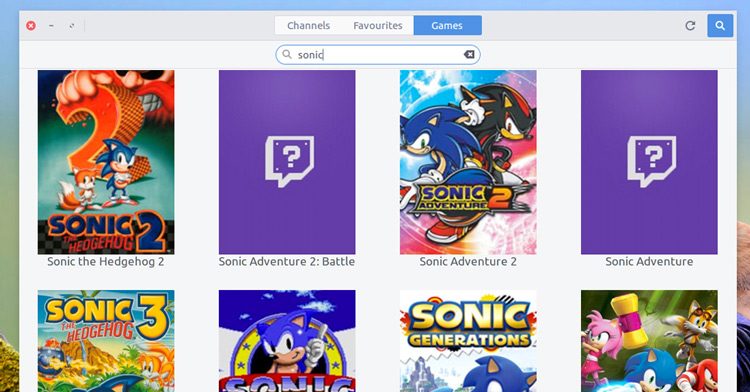The width and height of the screenshot is (750, 392).
Task: Open the Sonic Adventure 2 cover art
Action: pos(468,162)
